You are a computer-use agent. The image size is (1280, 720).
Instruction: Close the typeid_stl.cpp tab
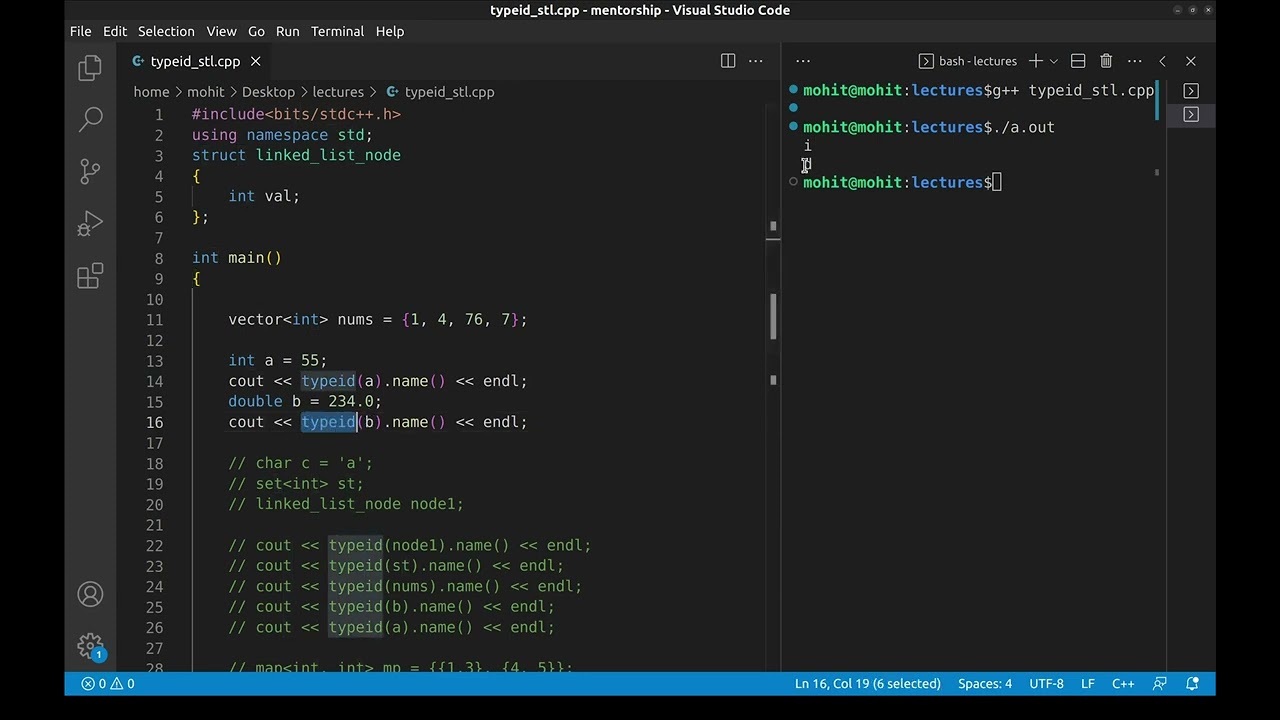[255, 61]
